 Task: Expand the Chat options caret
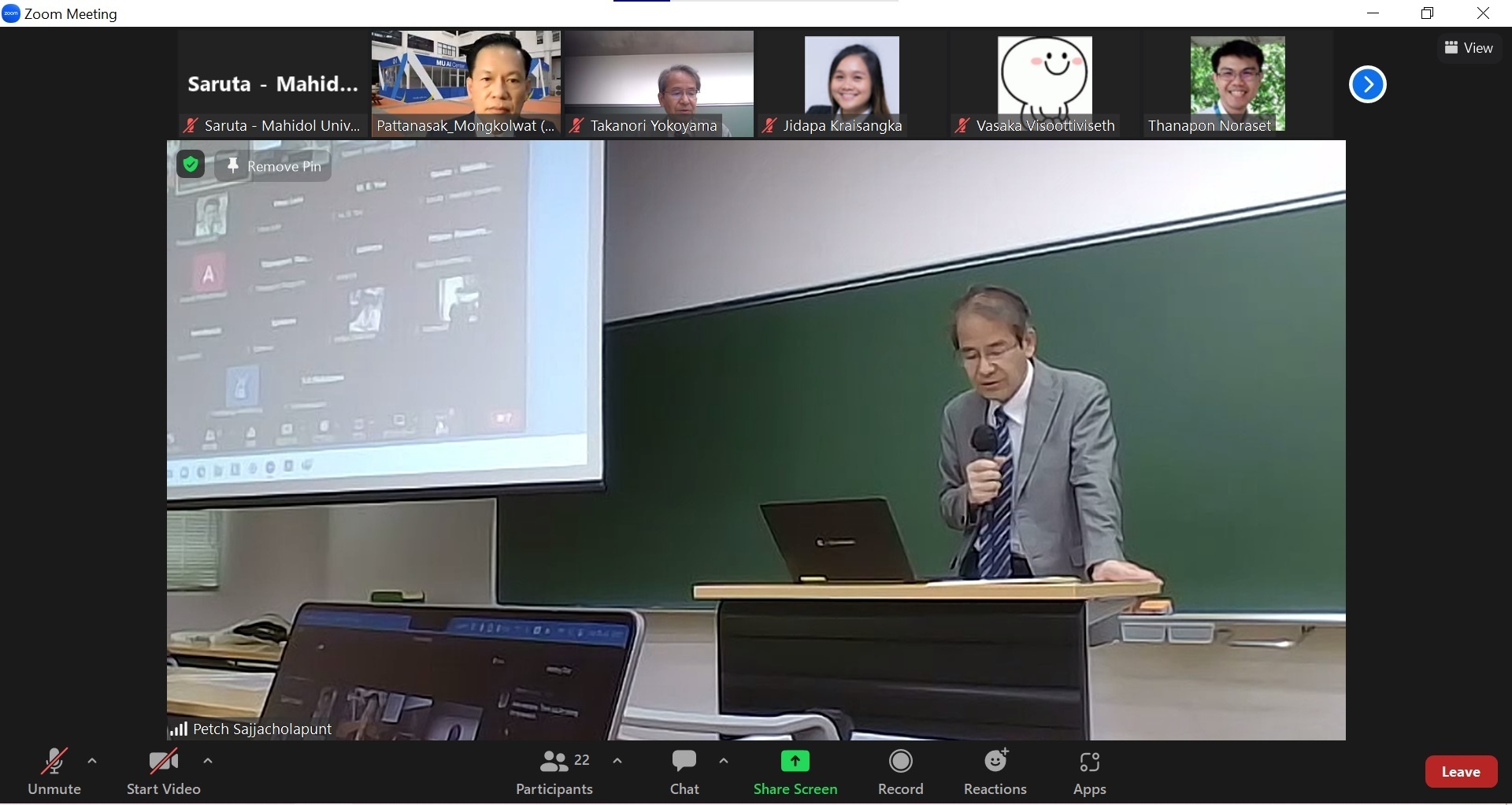pos(724,761)
